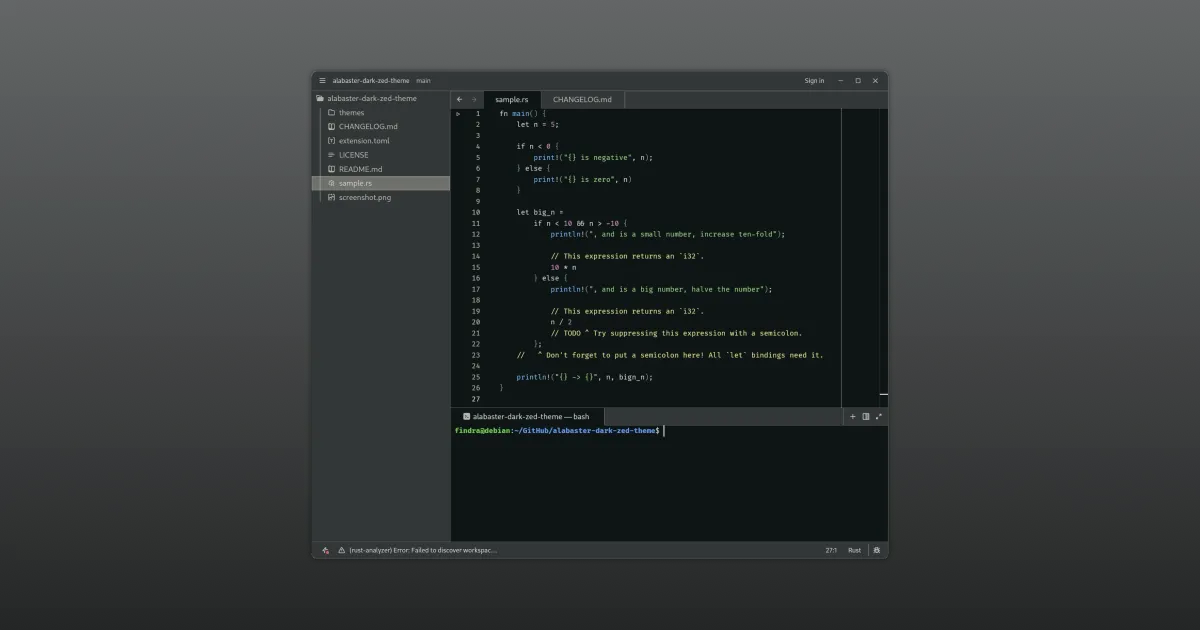Select the alabaster-dark-zed-theme — bash terminal tab
Screen dimensions: 1200x630
pos(526,416)
